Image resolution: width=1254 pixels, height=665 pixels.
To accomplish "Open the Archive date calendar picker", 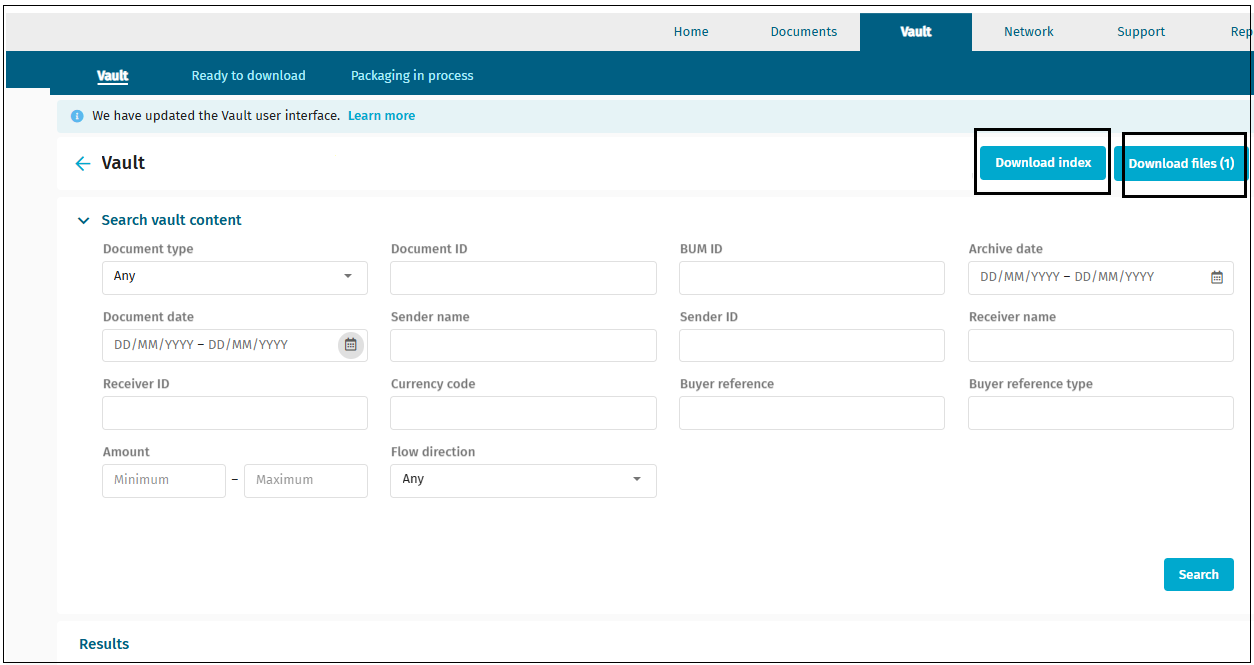I will (1216, 278).
